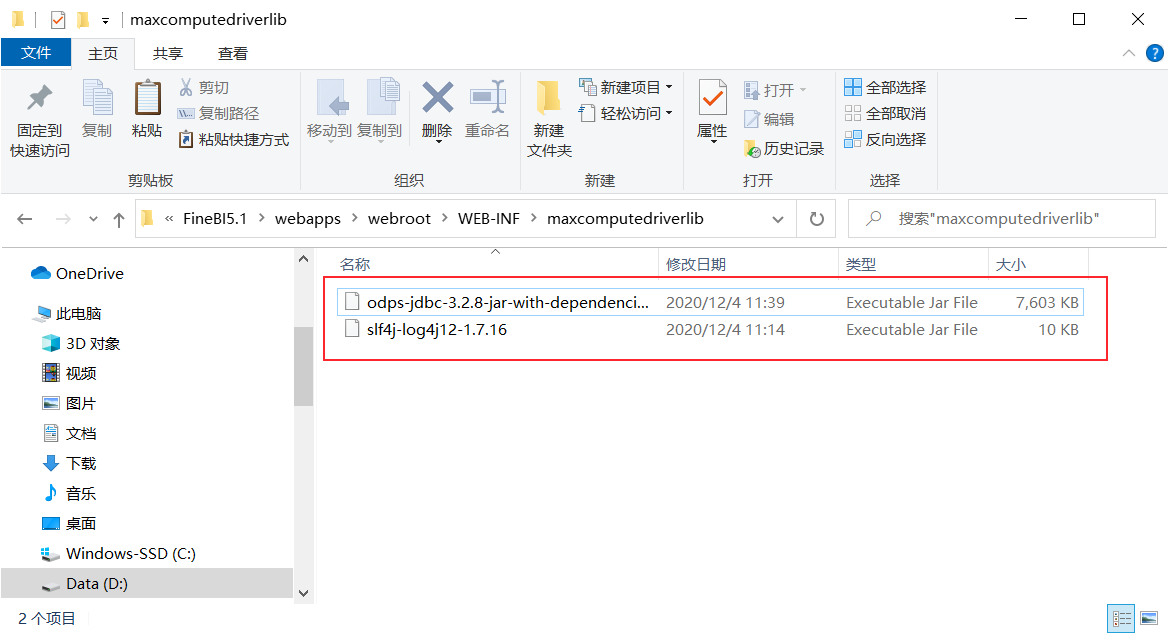1169x634 pixels.
Task: Click Select none (全部取消)
Action: point(885,113)
